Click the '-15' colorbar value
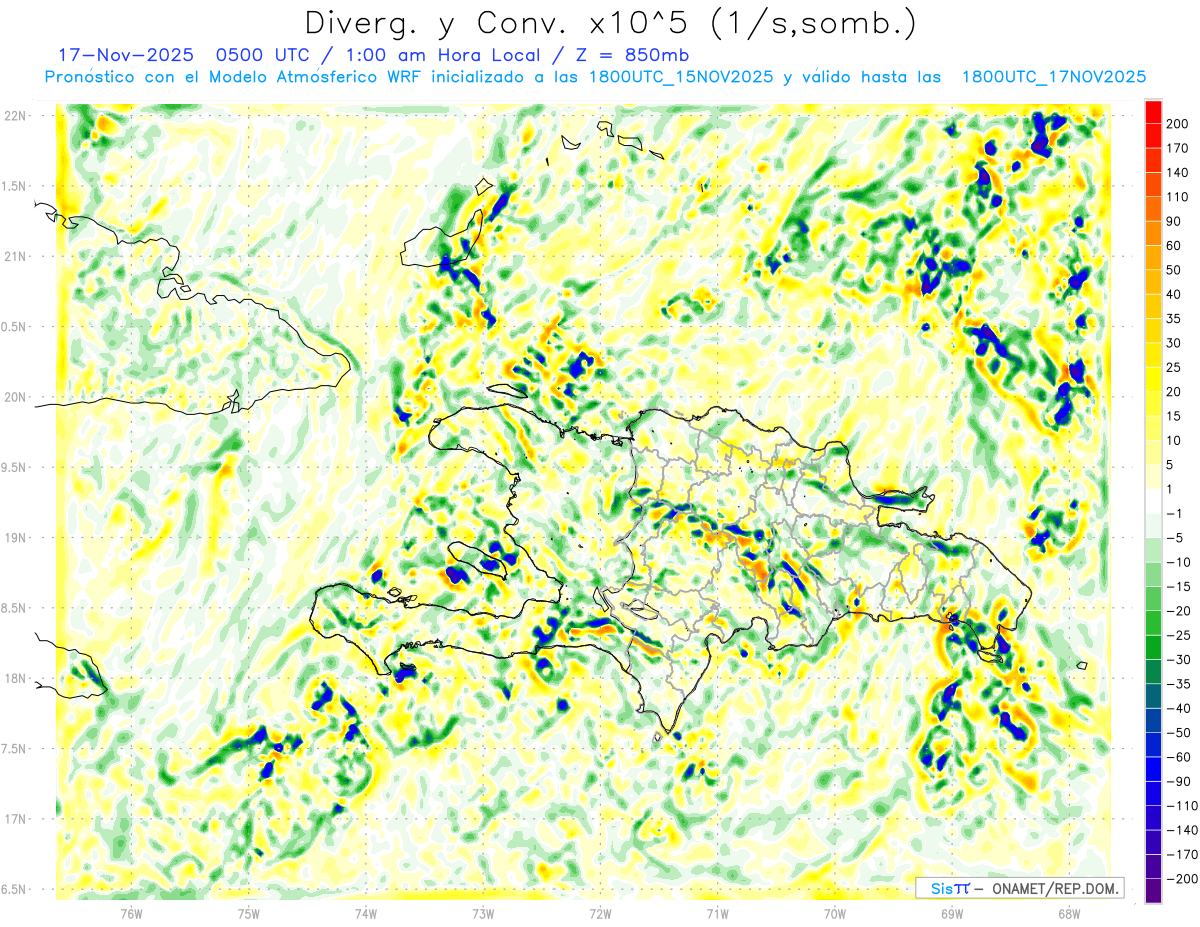Screen dimensions: 1200x927 [x=1178, y=586]
